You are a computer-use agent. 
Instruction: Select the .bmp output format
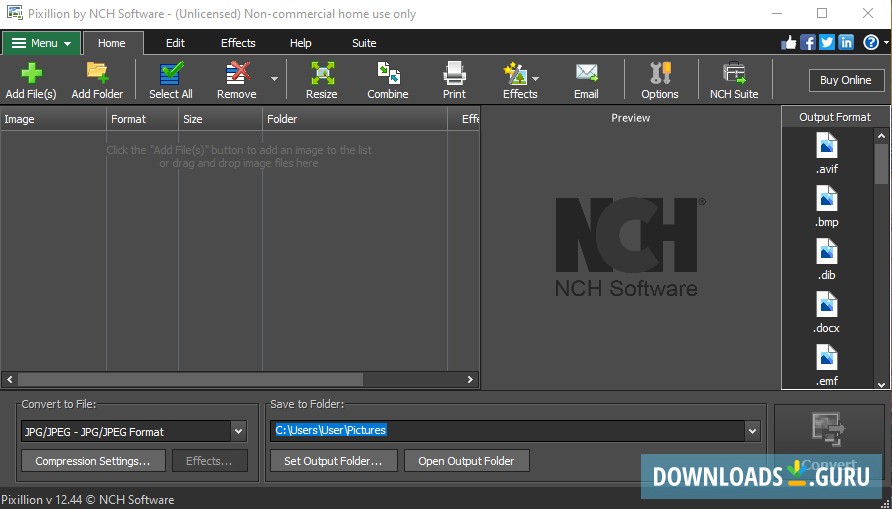click(827, 206)
